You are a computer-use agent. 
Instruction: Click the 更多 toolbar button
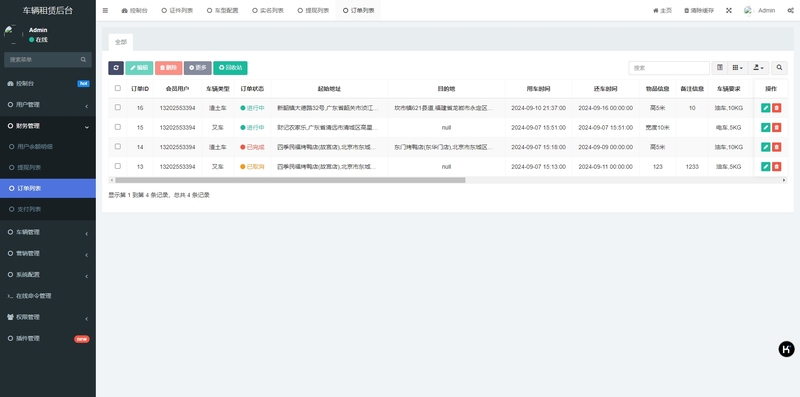click(197, 68)
